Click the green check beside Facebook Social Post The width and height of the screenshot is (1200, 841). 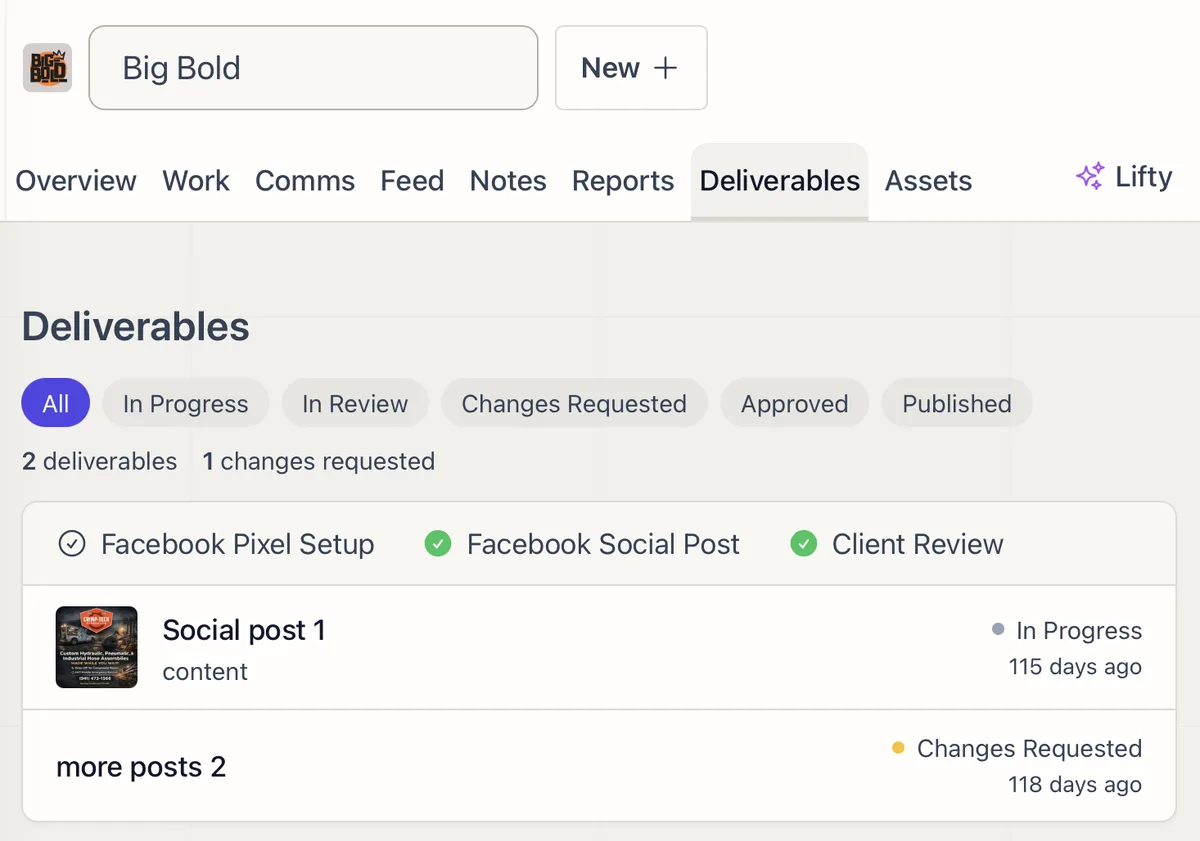pyautogui.click(x=438, y=544)
